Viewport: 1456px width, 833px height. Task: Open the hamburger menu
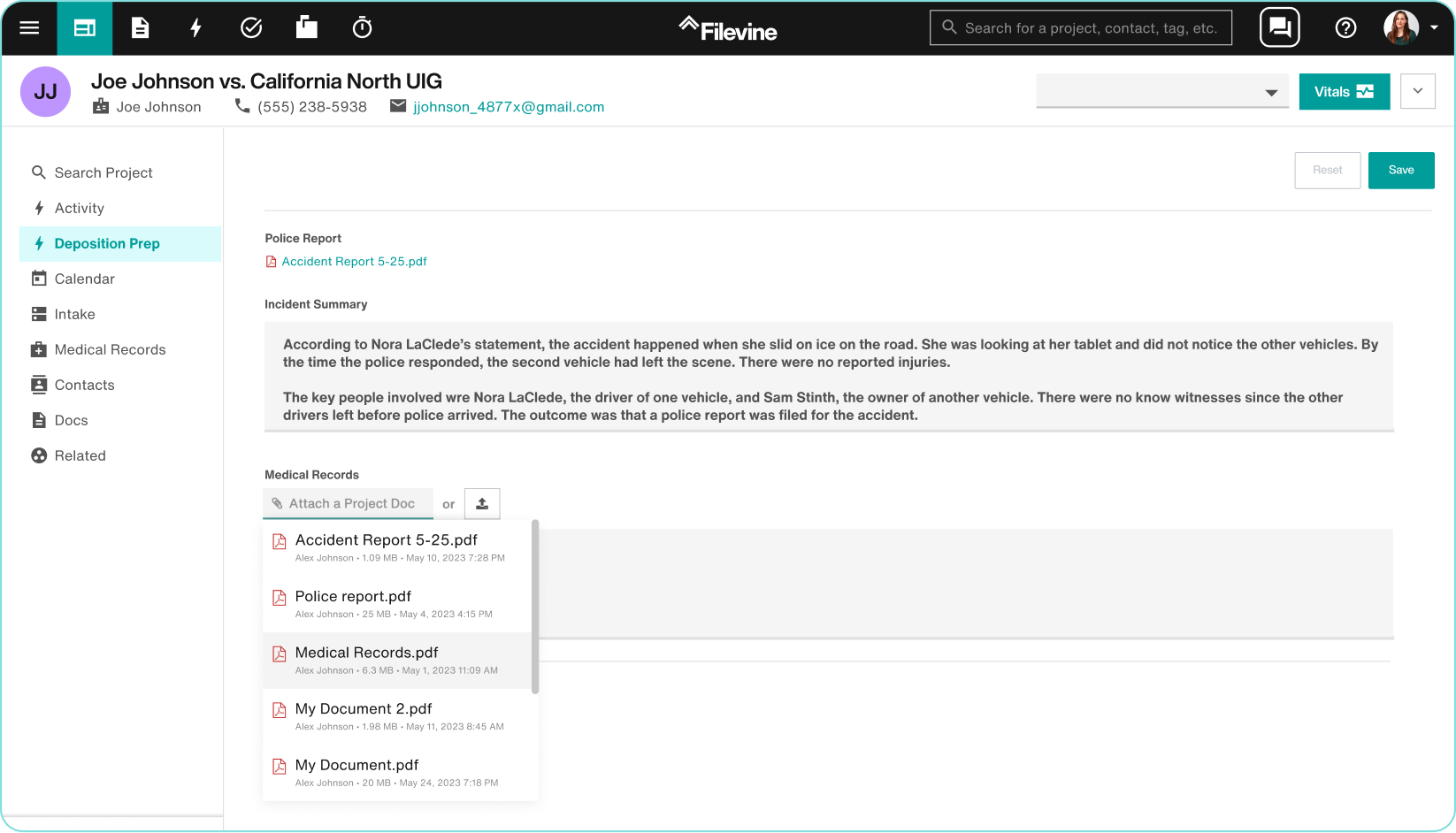point(29,27)
